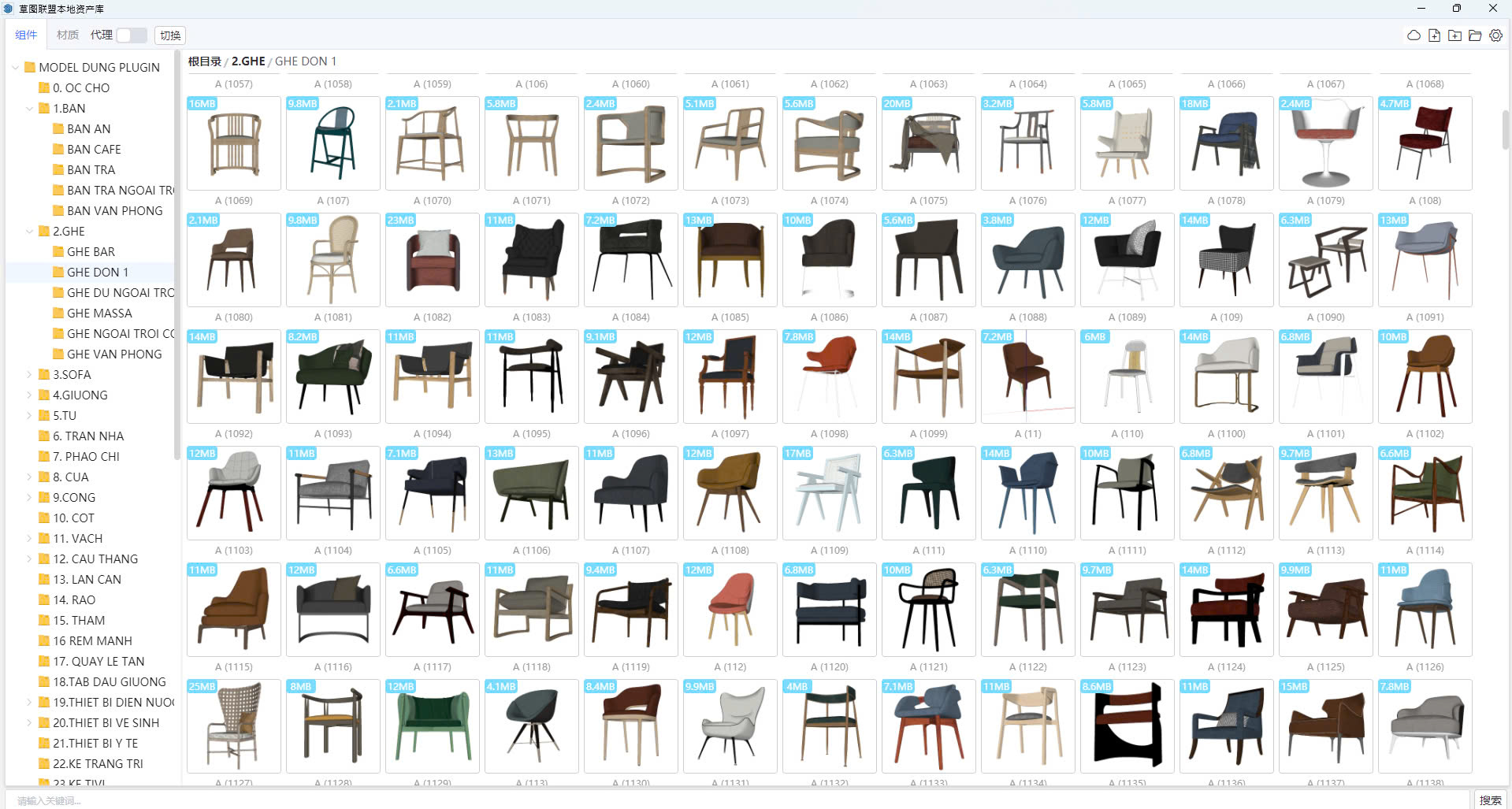The width and height of the screenshot is (1512, 809).
Task: Select the A (1057) chair thumbnail
Action: (x=234, y=143)
